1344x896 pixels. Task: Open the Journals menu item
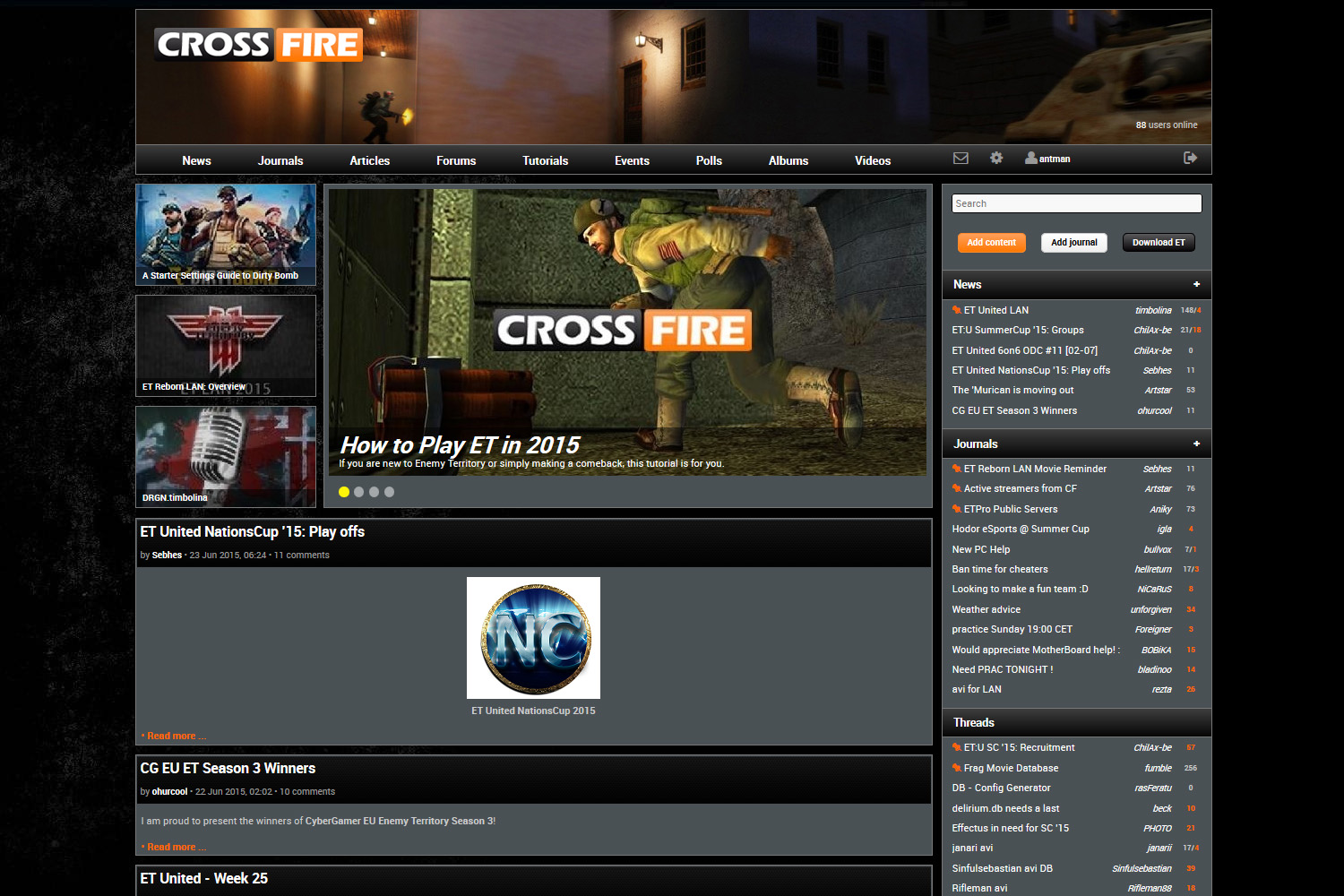pyautogui.click(x=280, y=160)
